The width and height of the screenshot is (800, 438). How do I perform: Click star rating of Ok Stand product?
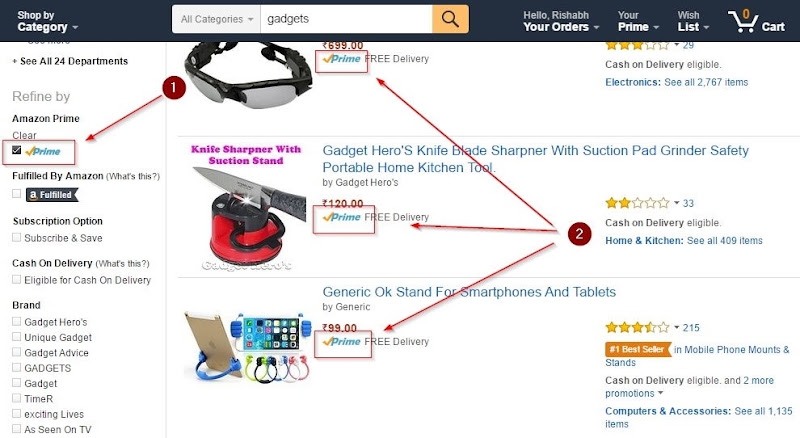[x=637, y=327]
